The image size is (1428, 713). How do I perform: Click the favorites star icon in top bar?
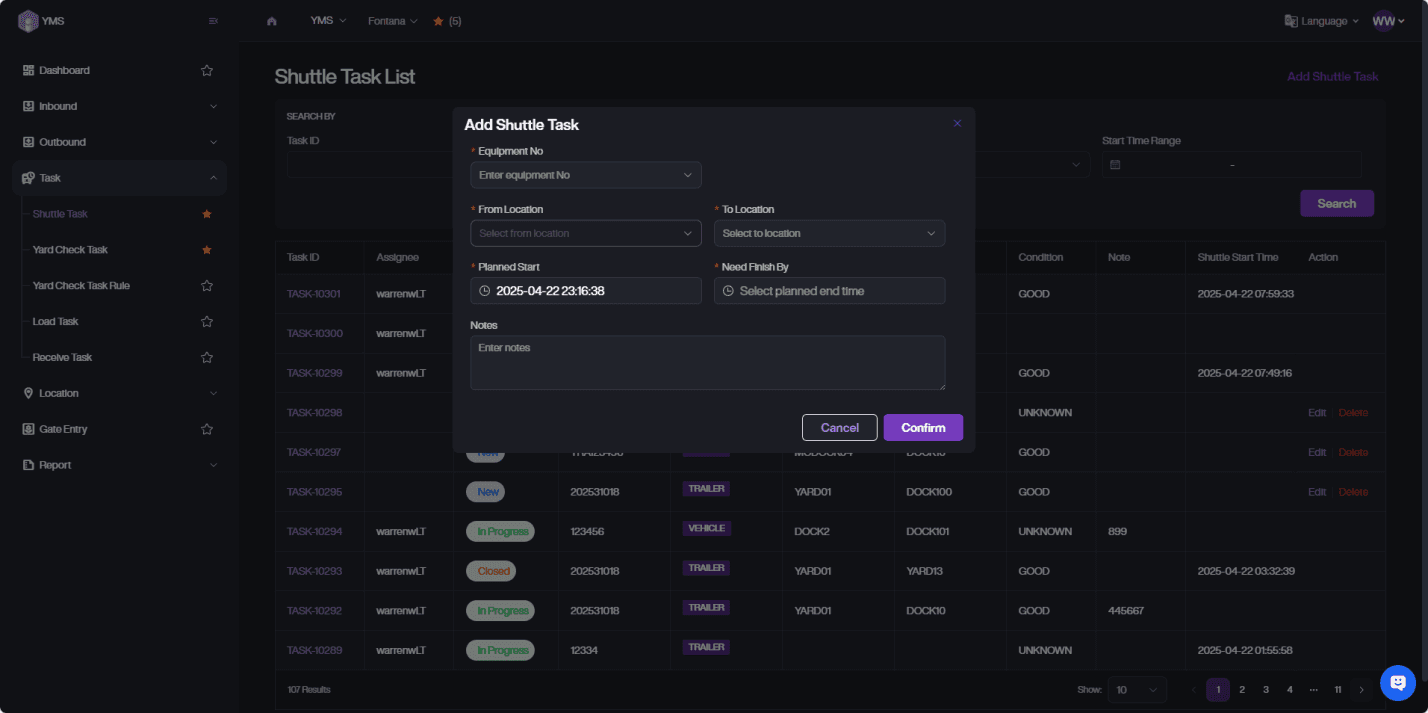click(438, 21)
